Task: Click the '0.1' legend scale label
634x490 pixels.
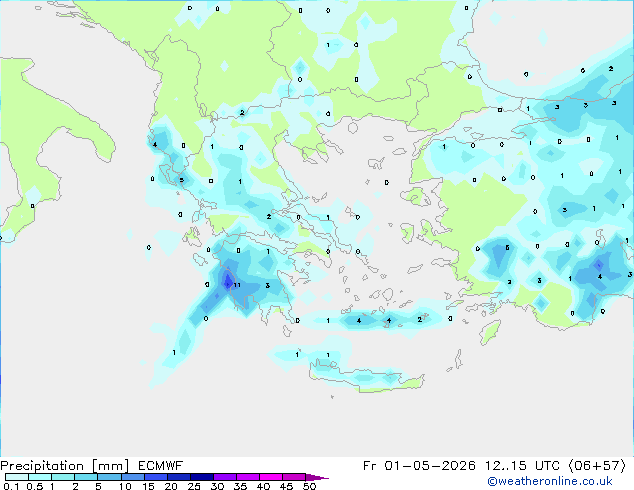Action: [11, 486]
